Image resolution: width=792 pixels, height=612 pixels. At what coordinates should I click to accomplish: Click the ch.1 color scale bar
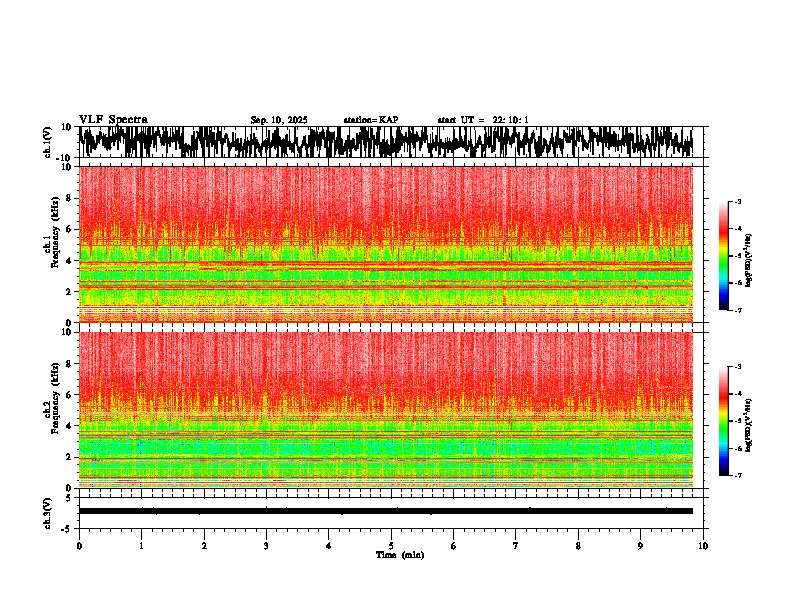724,255
